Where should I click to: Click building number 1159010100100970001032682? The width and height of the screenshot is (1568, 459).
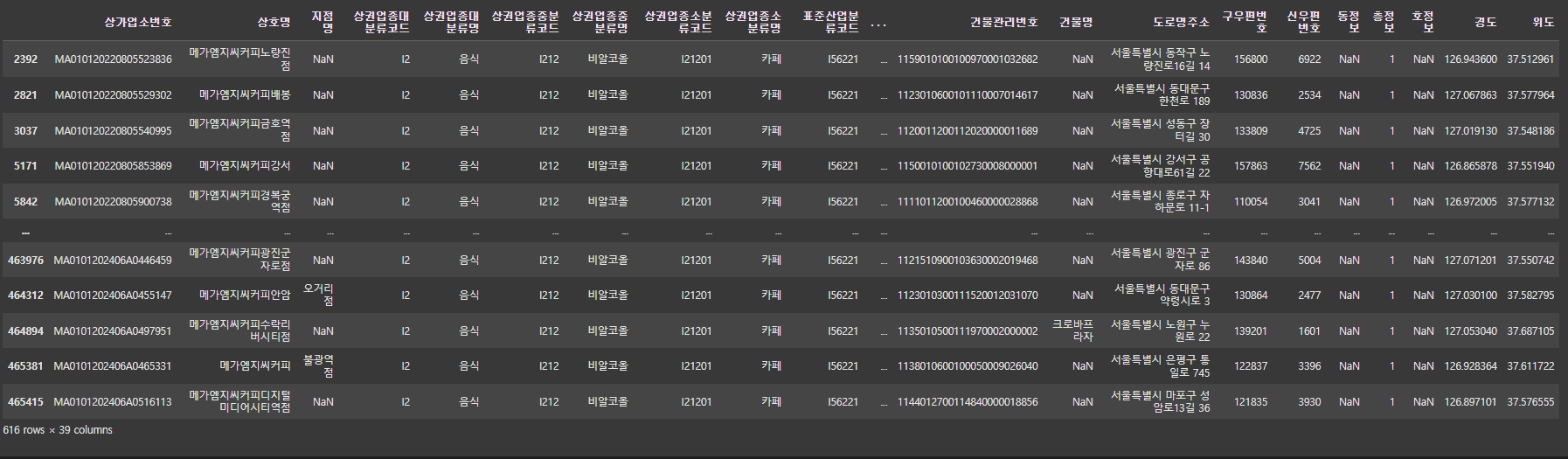(968, 59)
